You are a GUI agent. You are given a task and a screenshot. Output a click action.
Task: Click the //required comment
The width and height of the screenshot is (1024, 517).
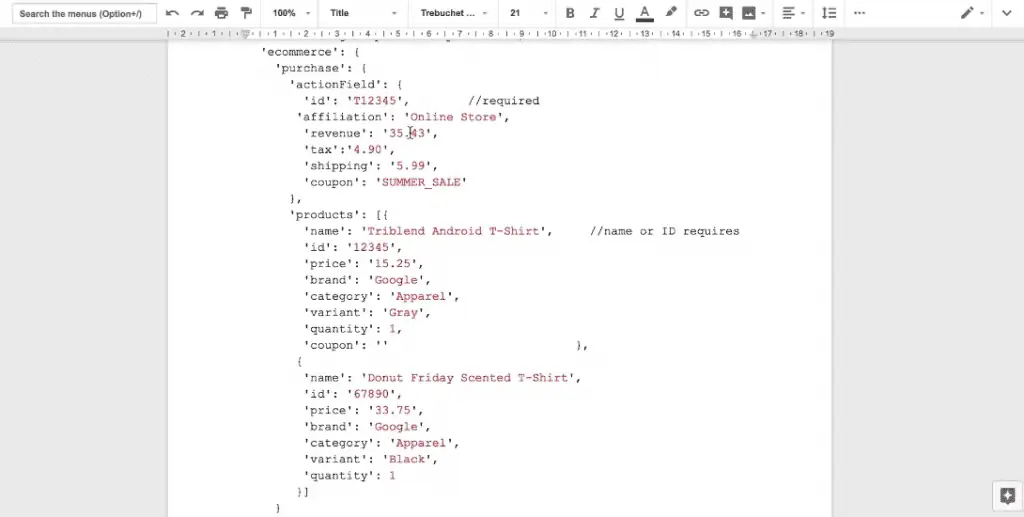click(x=504, y=101)
